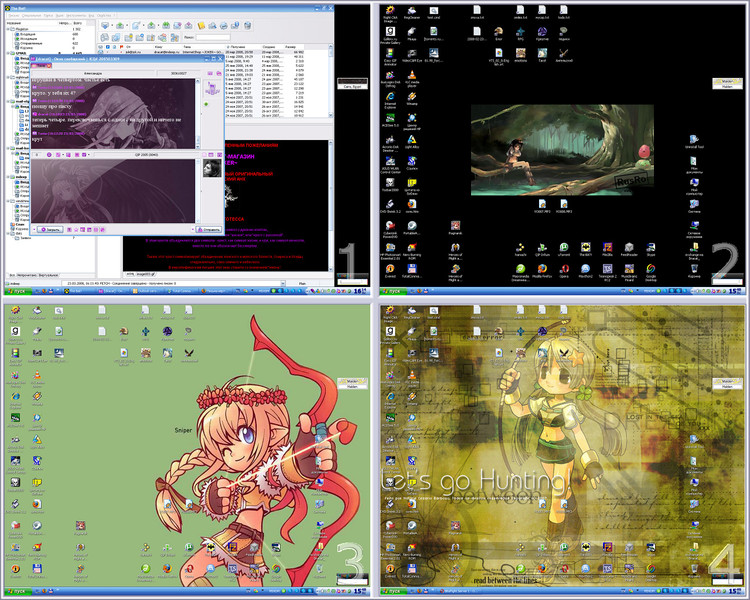Open Mozilla Firefox icon on the black desktop

point(542,270)
